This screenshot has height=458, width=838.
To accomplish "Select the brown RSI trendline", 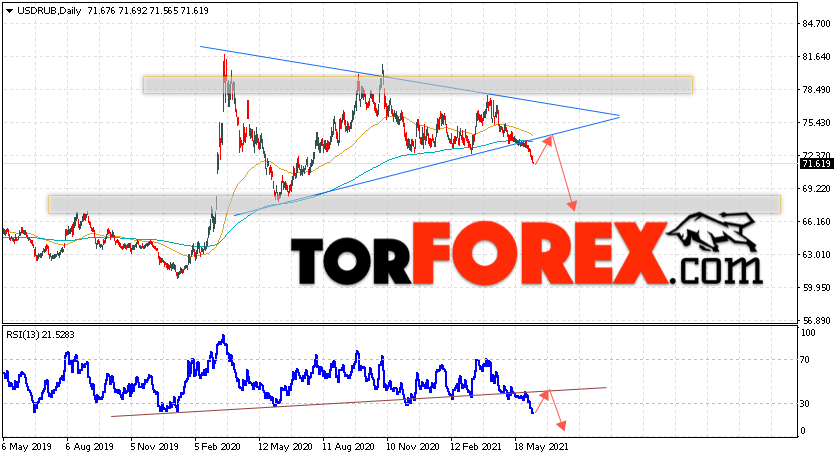I will (358, 402).
